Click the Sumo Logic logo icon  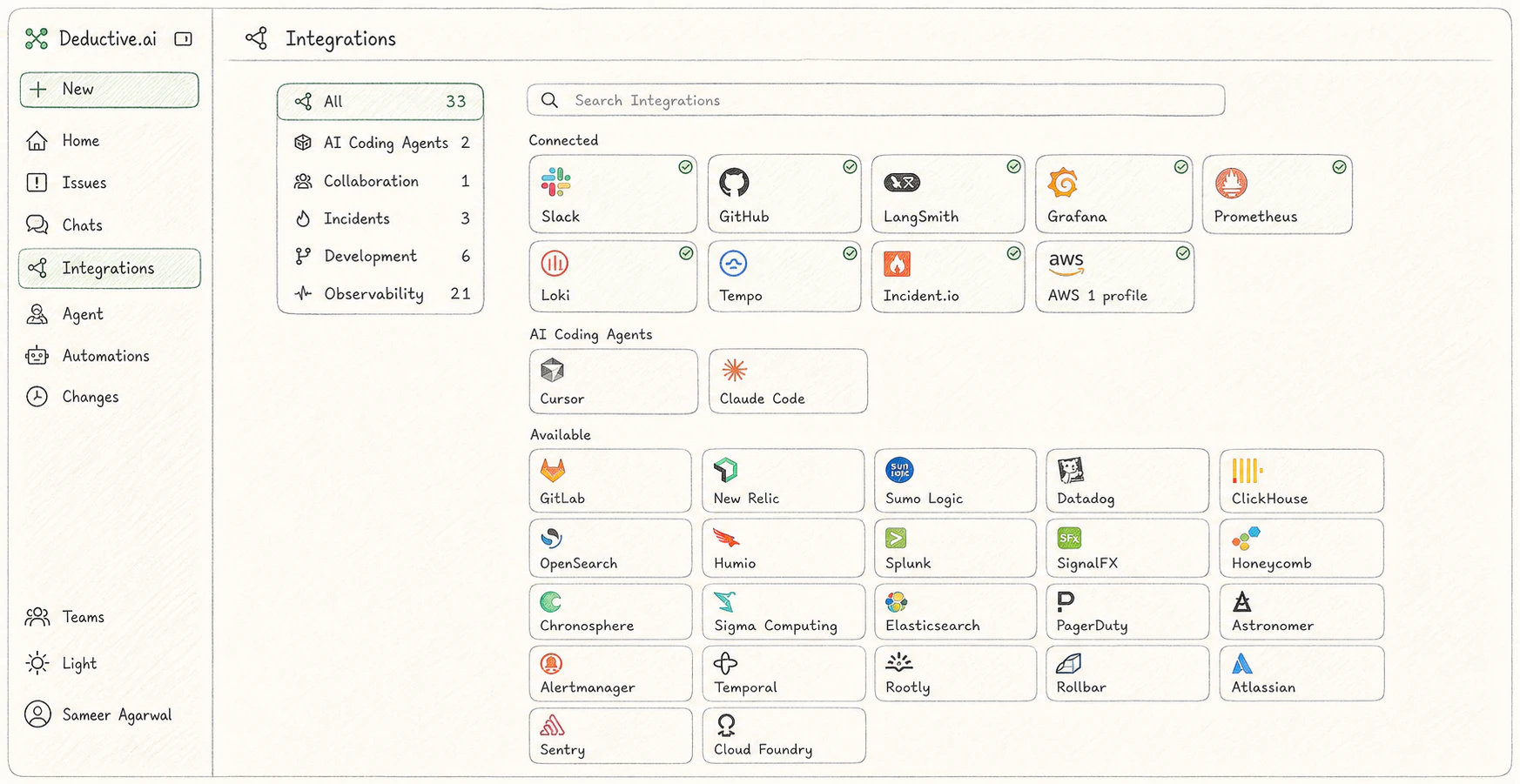coord(899,471)
